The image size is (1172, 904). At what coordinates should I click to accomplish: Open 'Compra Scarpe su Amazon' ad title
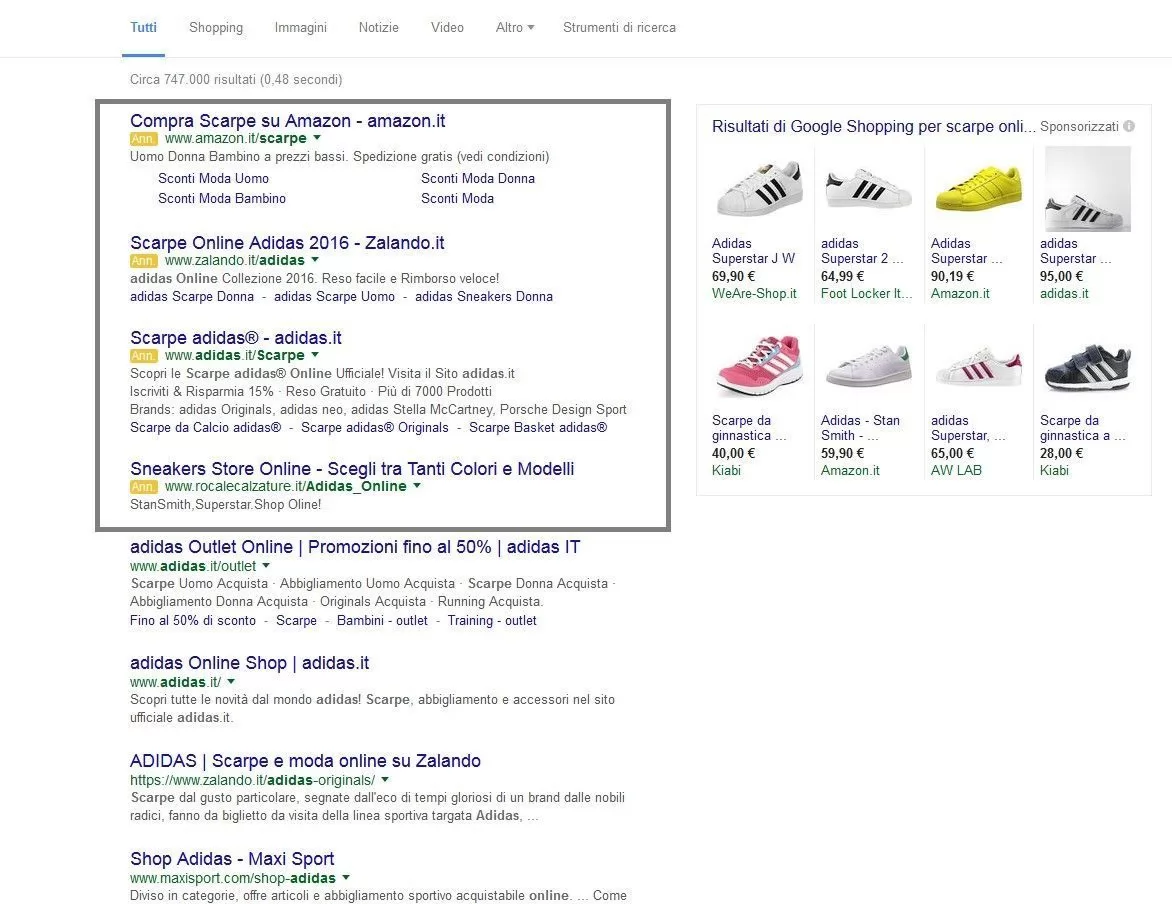pyautogui.click(x=288, y=121)
